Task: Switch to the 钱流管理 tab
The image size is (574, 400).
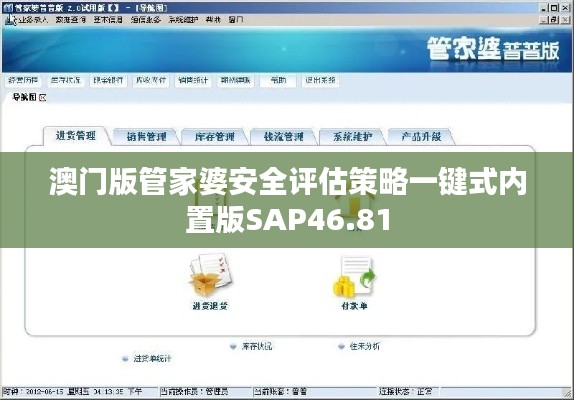Action: click(283, 137)
